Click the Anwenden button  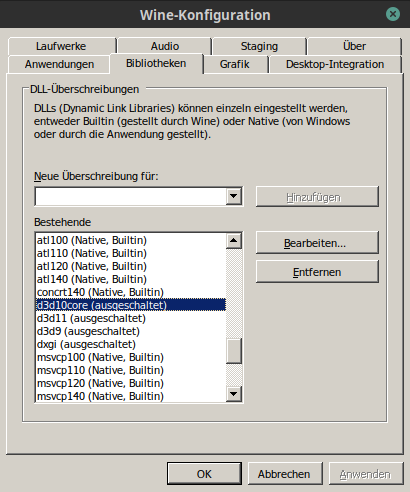coord(366,474)
